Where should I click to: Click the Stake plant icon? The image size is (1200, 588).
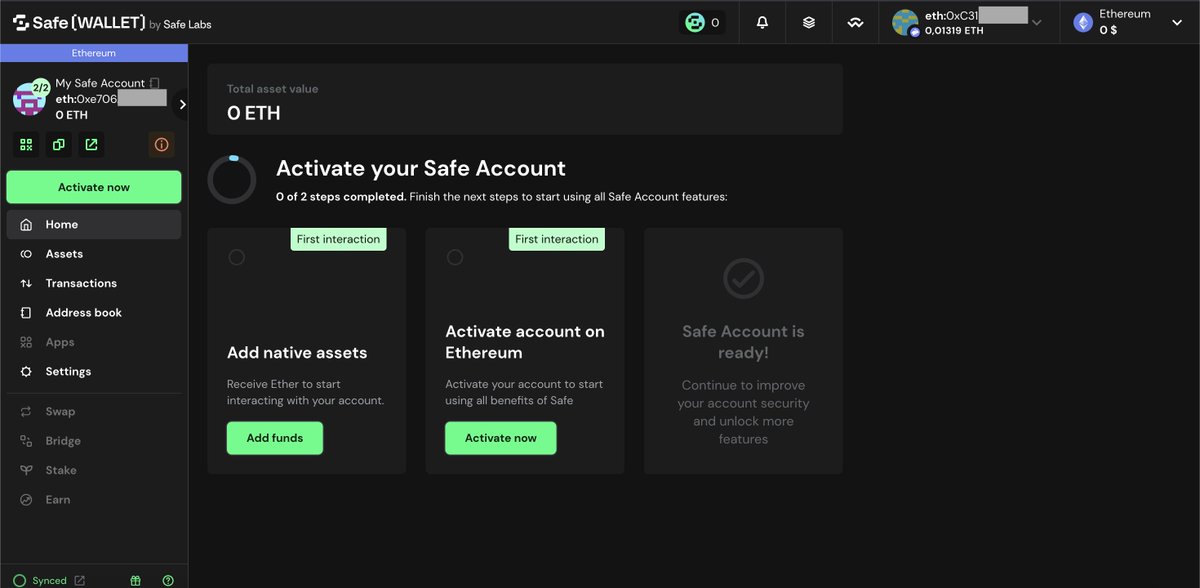coord(26,470)
